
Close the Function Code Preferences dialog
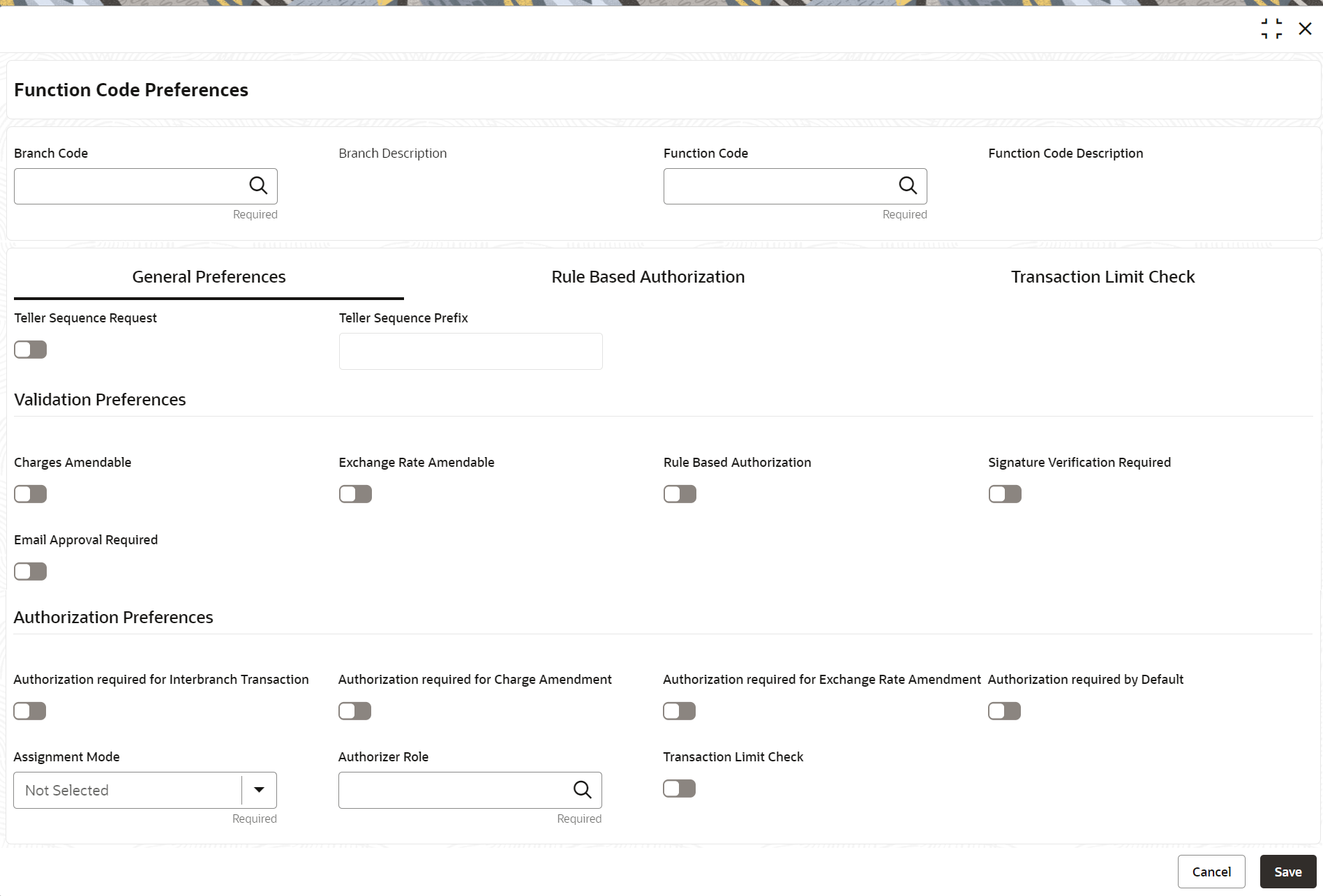click(x=1305, y=29)
